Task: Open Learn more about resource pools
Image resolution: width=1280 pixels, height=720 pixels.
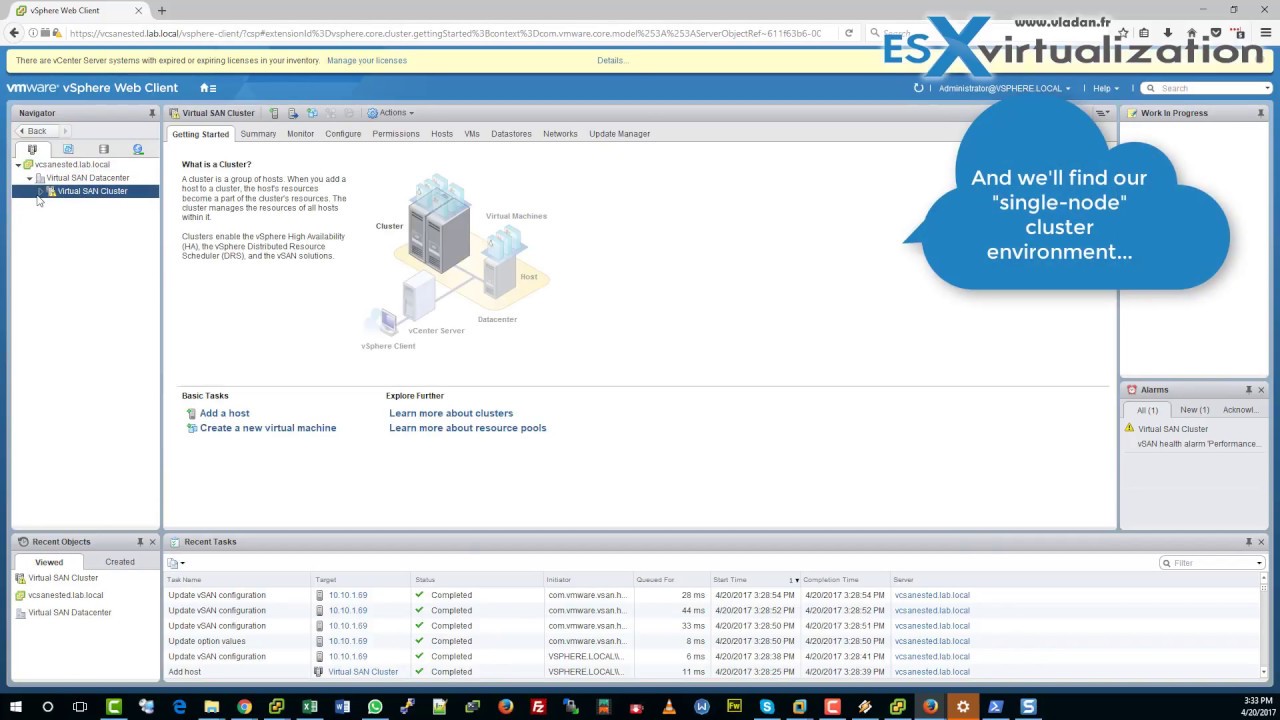Action: pyautogui.click(x=468, y=428)
